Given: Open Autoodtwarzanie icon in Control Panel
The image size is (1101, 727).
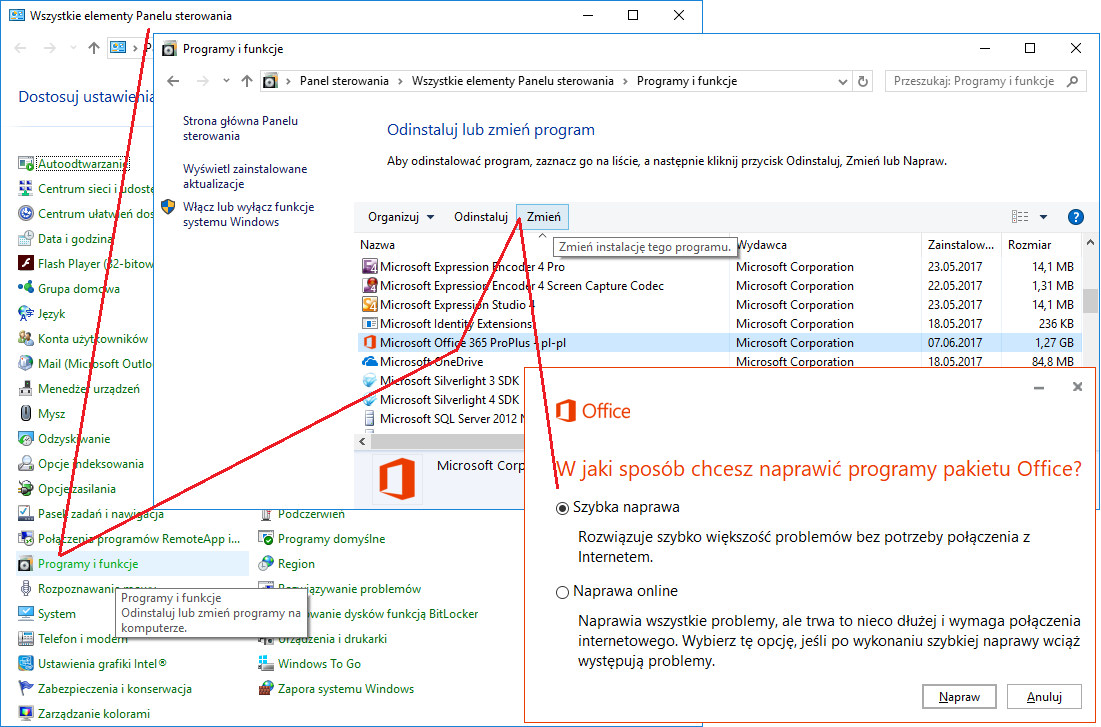Looking at the screenshot, I should (26, 164).
